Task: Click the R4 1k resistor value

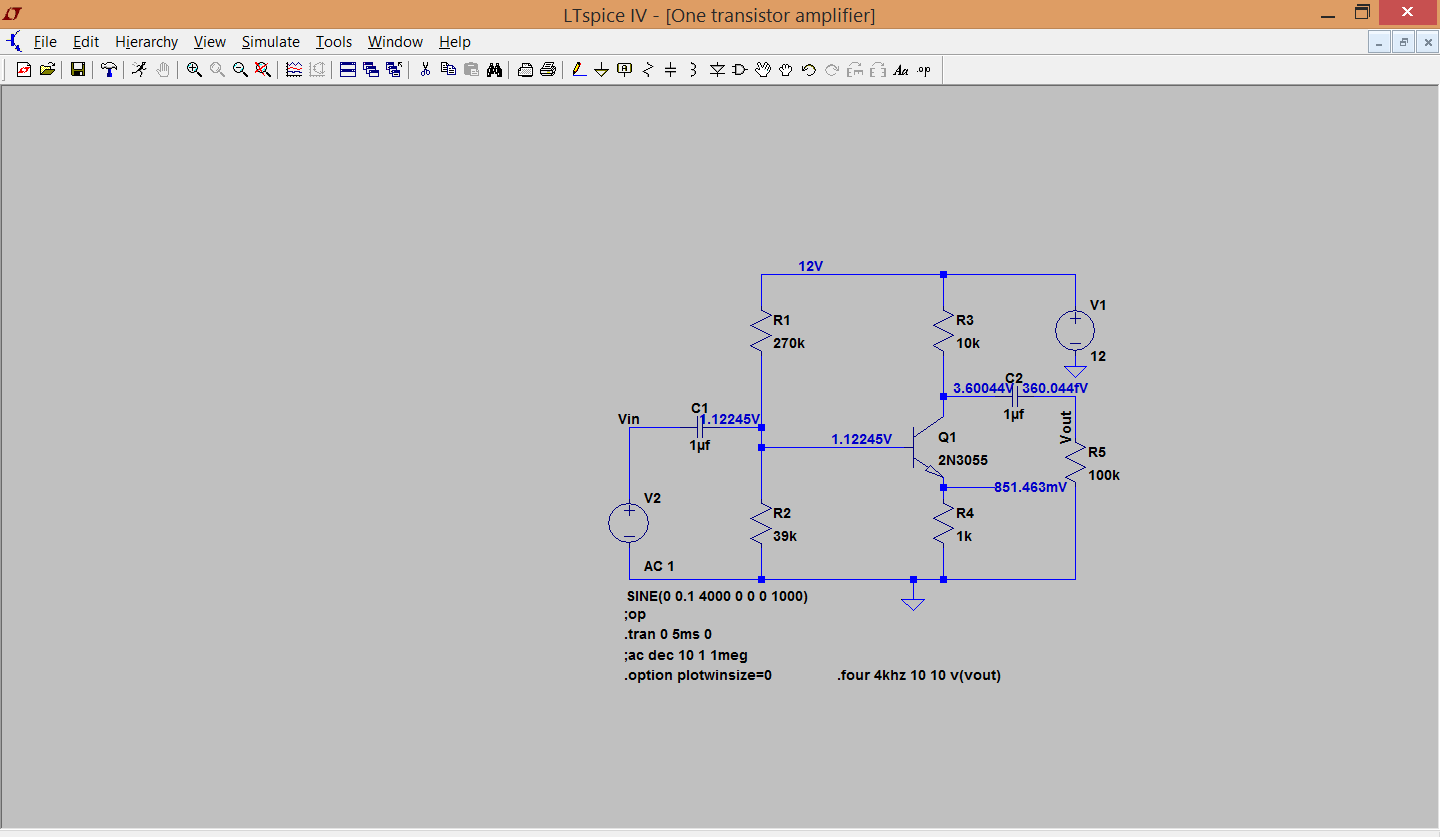Action: pos(964,536)
